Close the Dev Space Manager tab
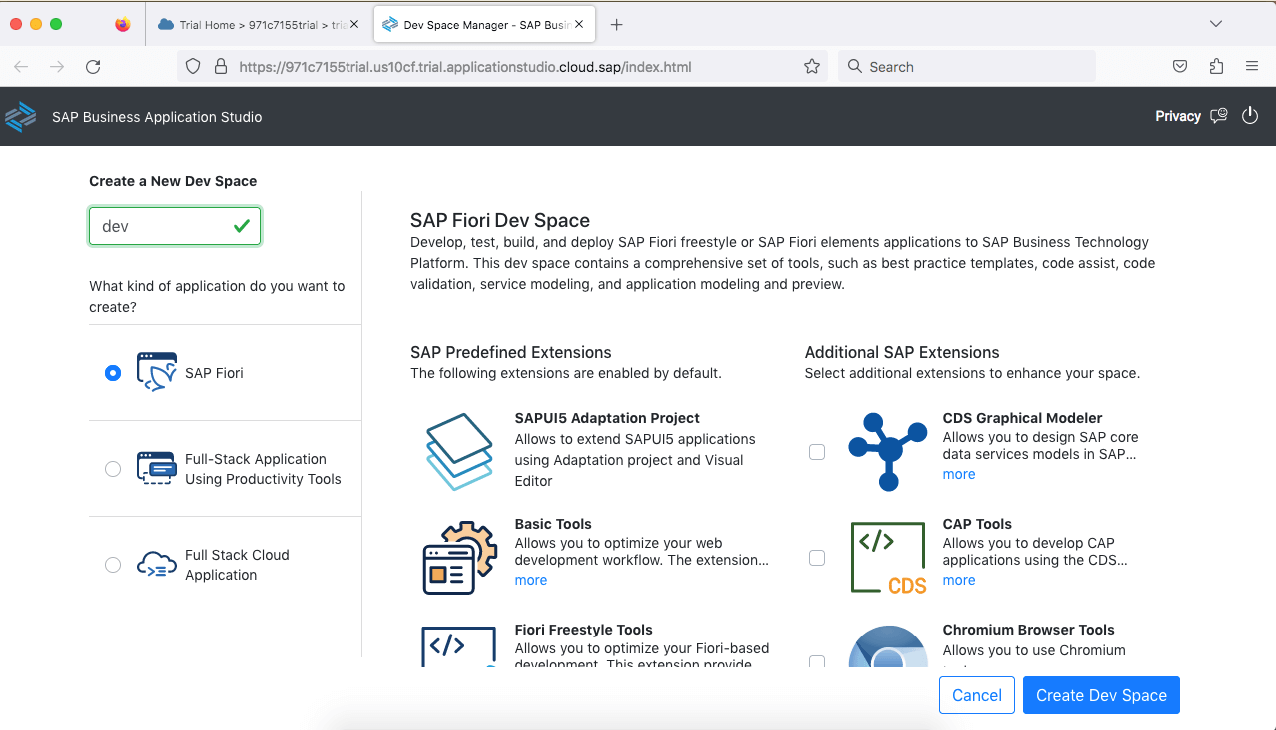Viewport: 1276px width, 730px height. coord(580,24)
